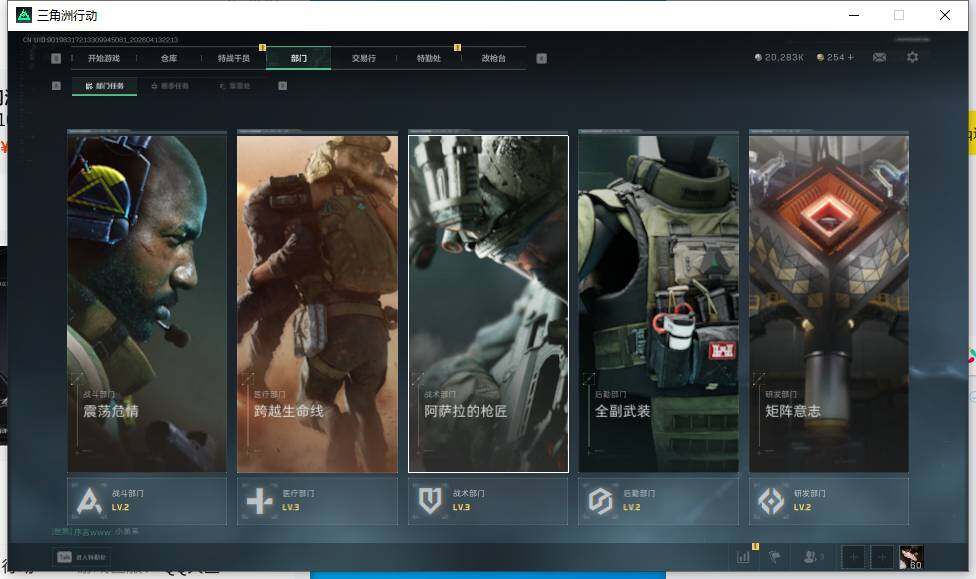This screenshot has height=579, width=976.
Task: Open the mail envelope icon
Action: (880, 57)
